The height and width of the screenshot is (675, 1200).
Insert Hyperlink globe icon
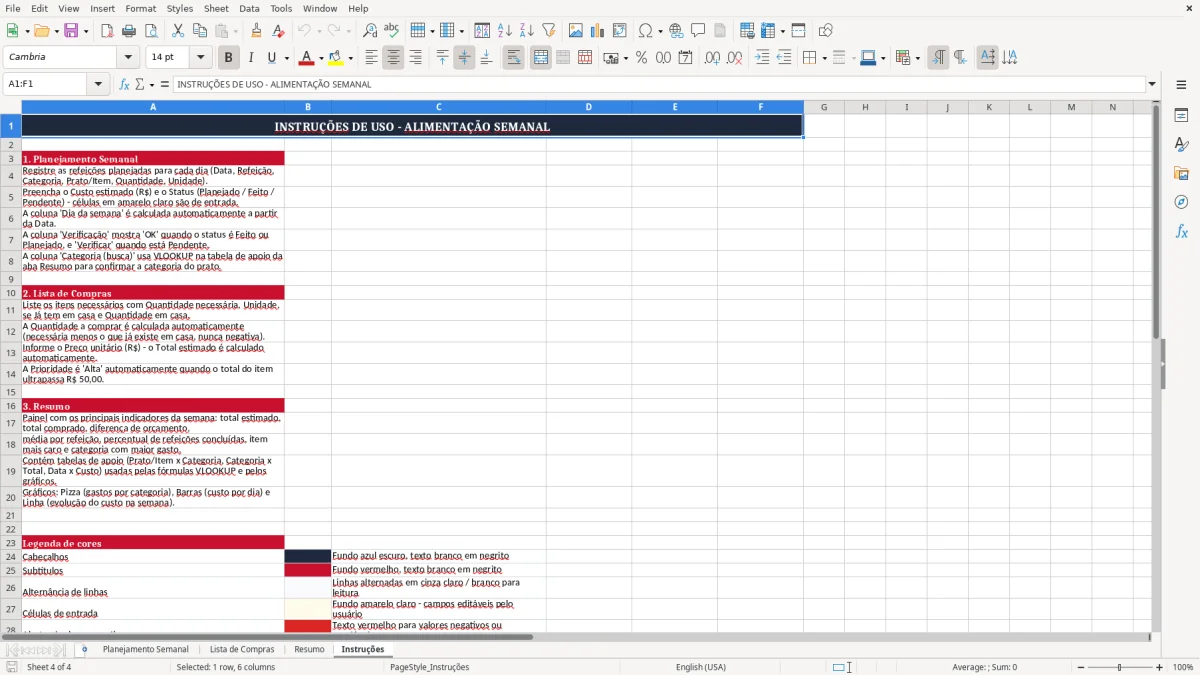676,31
